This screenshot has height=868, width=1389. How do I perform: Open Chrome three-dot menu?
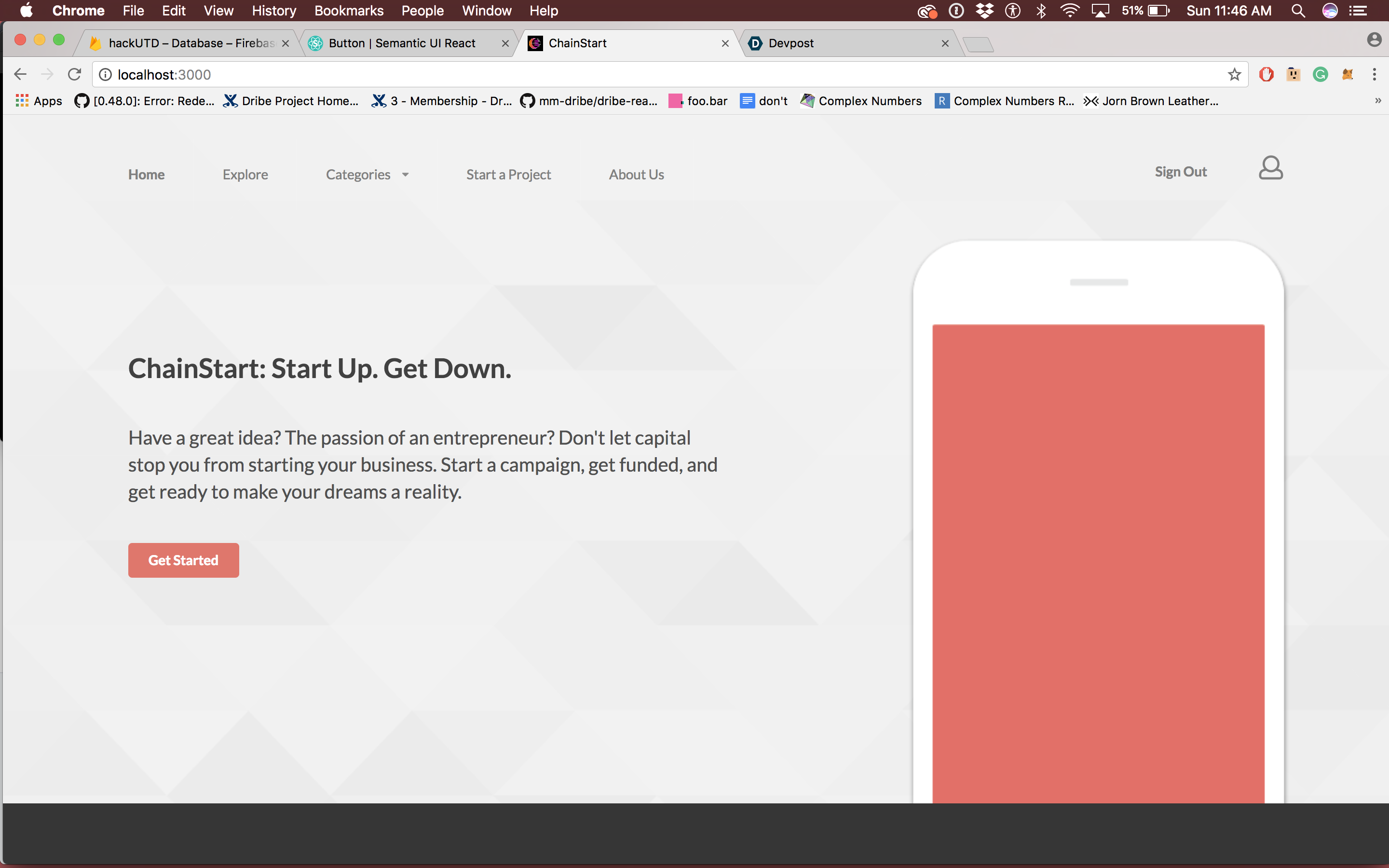(1374, 75)
